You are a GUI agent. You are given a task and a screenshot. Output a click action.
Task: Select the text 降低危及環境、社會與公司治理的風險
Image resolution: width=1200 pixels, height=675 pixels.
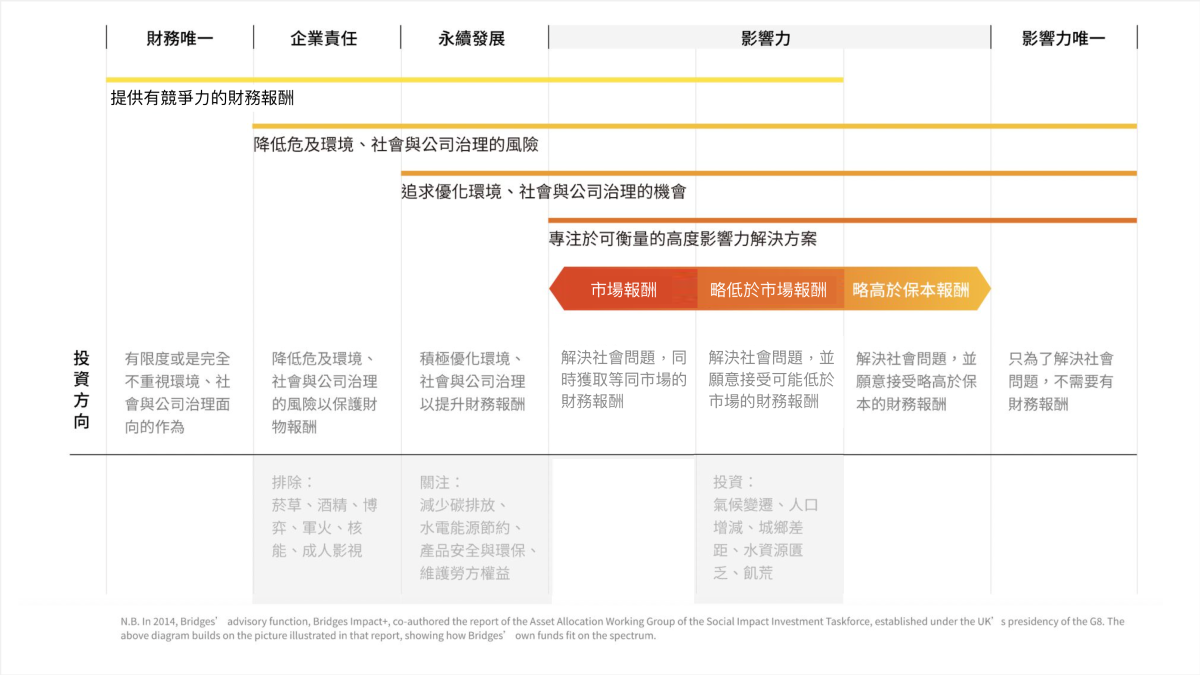[396, 145]
